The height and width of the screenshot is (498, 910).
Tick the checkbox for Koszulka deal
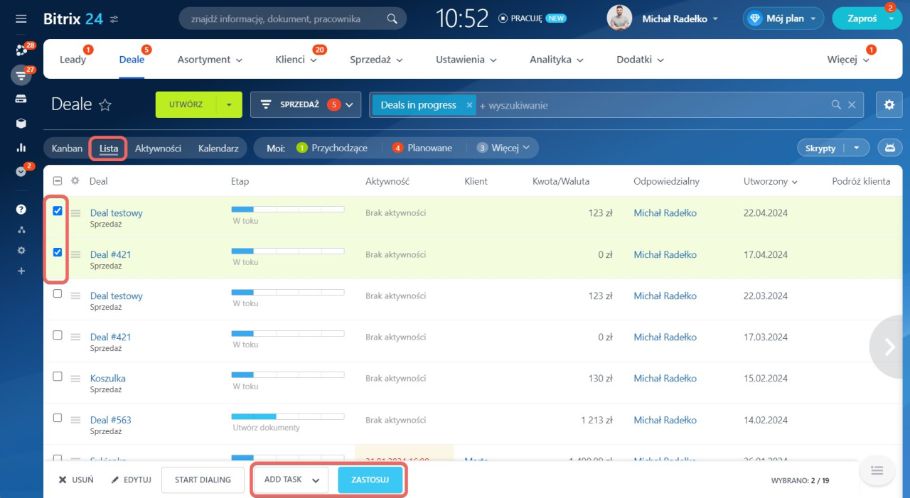click(x=57, y=377)
